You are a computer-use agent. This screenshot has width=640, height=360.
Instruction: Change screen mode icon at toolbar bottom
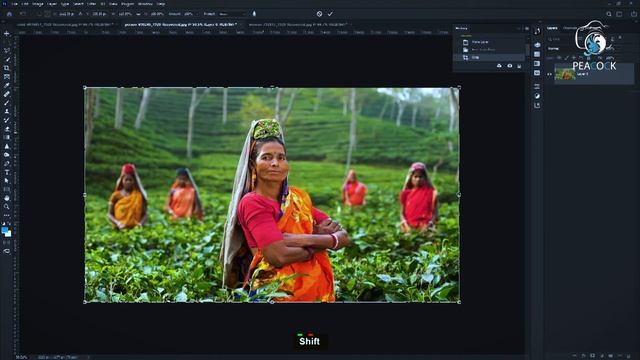coord(7,251)
